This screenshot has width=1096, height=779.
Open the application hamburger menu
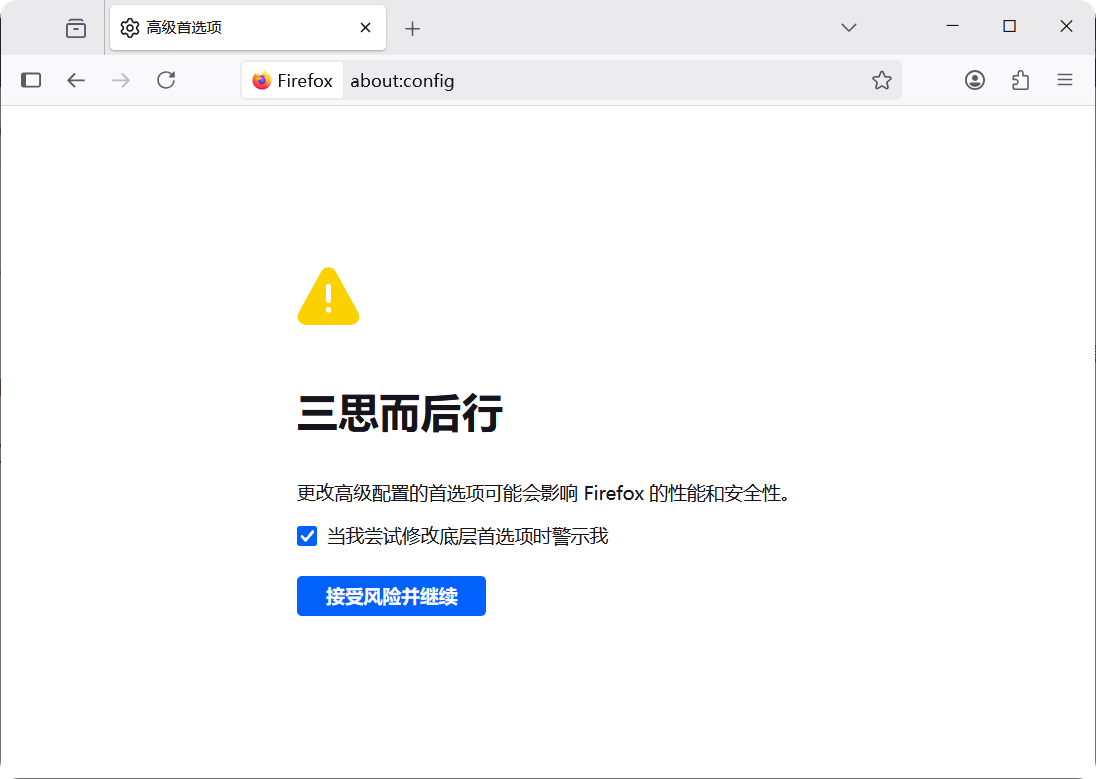1065,80
